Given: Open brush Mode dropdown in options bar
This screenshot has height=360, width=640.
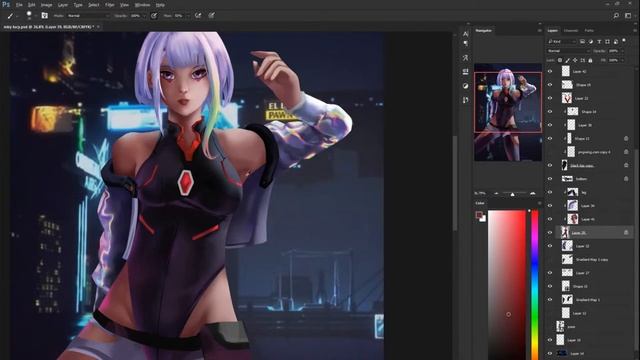Looking at the screenshot, I should [88, 16].
